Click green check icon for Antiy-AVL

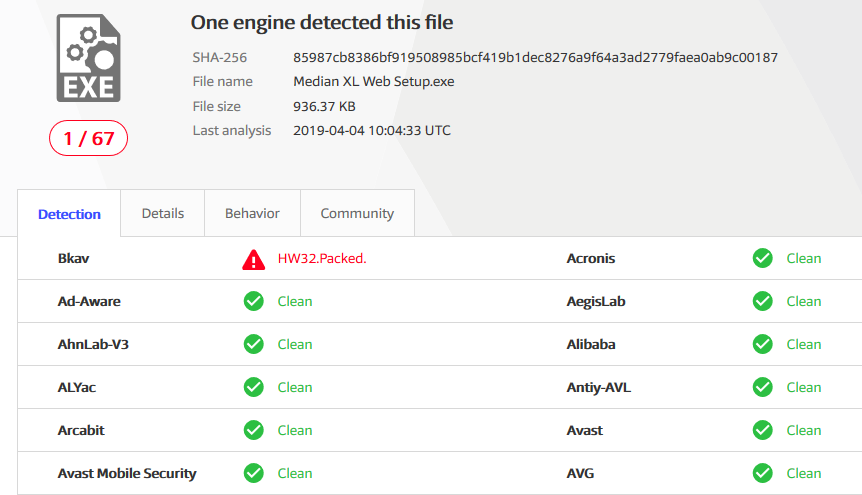pos(762,387)
